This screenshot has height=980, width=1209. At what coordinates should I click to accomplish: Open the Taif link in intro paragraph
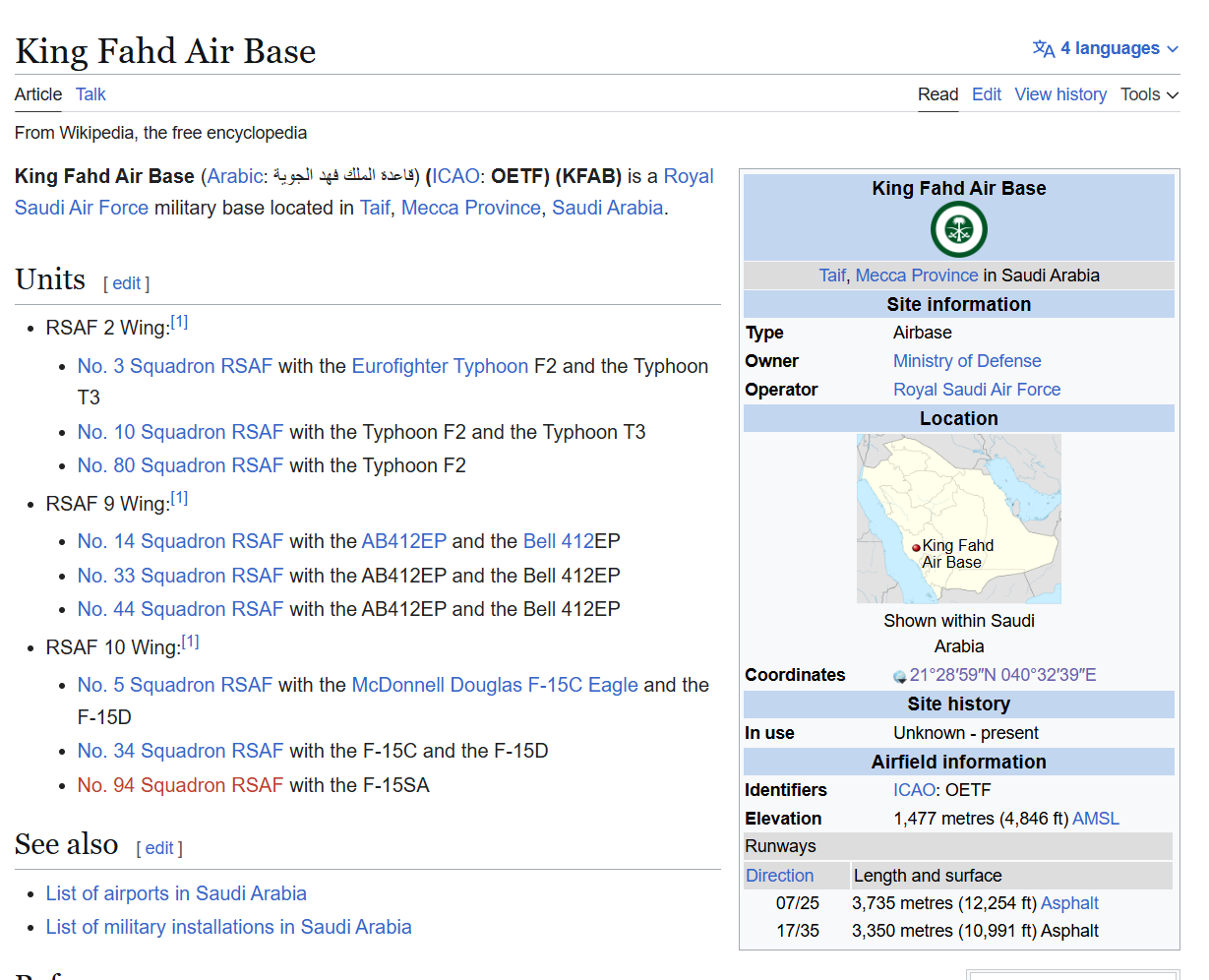point(375,208)
